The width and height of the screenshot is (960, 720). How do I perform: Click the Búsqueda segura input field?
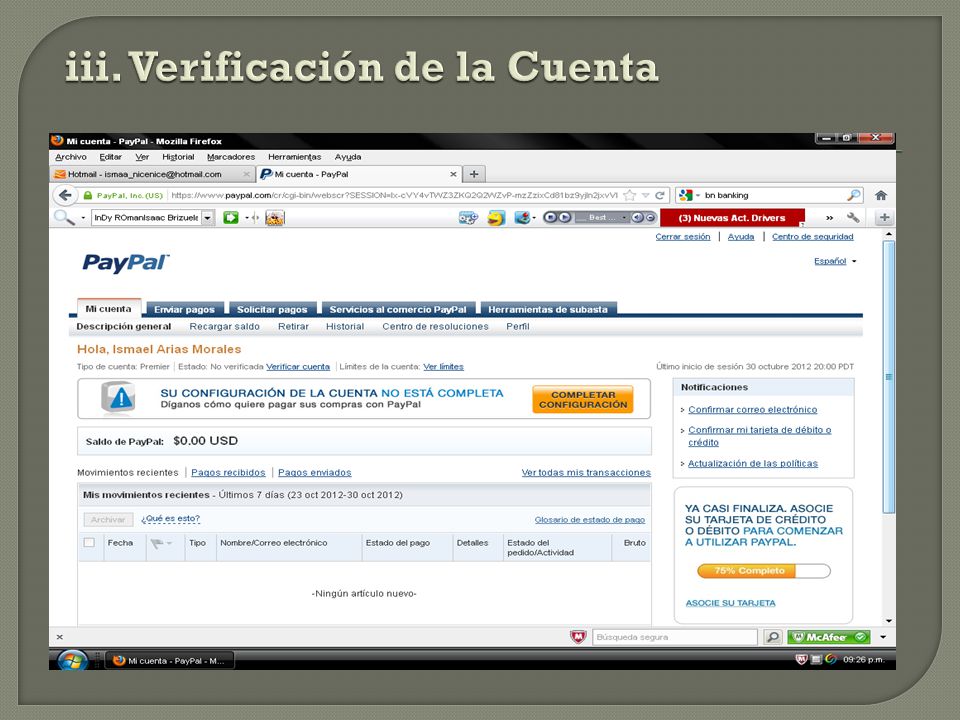coord(675,637)
